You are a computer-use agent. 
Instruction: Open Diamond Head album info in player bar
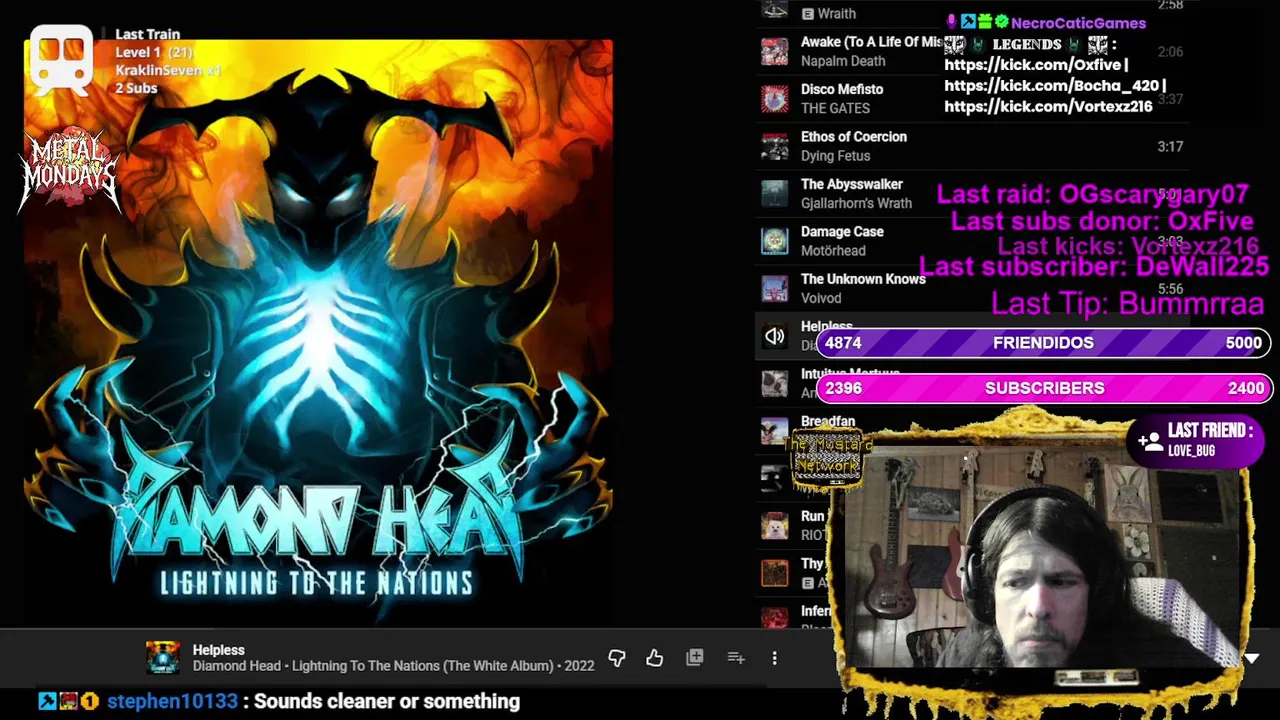coord(393,666)
